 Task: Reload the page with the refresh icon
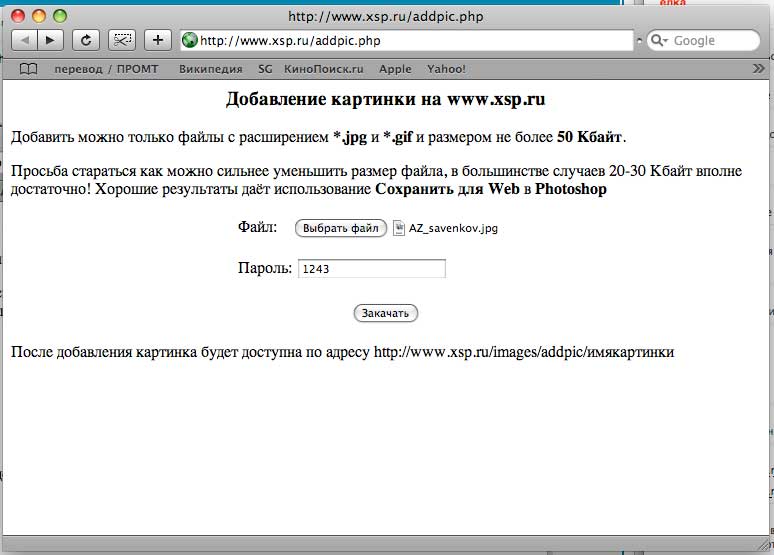click(x=86, y=40)
